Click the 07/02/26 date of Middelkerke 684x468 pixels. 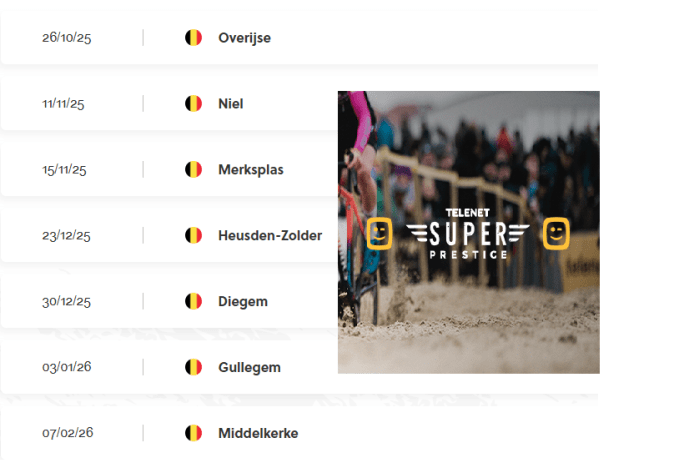[x=68, y=433]
